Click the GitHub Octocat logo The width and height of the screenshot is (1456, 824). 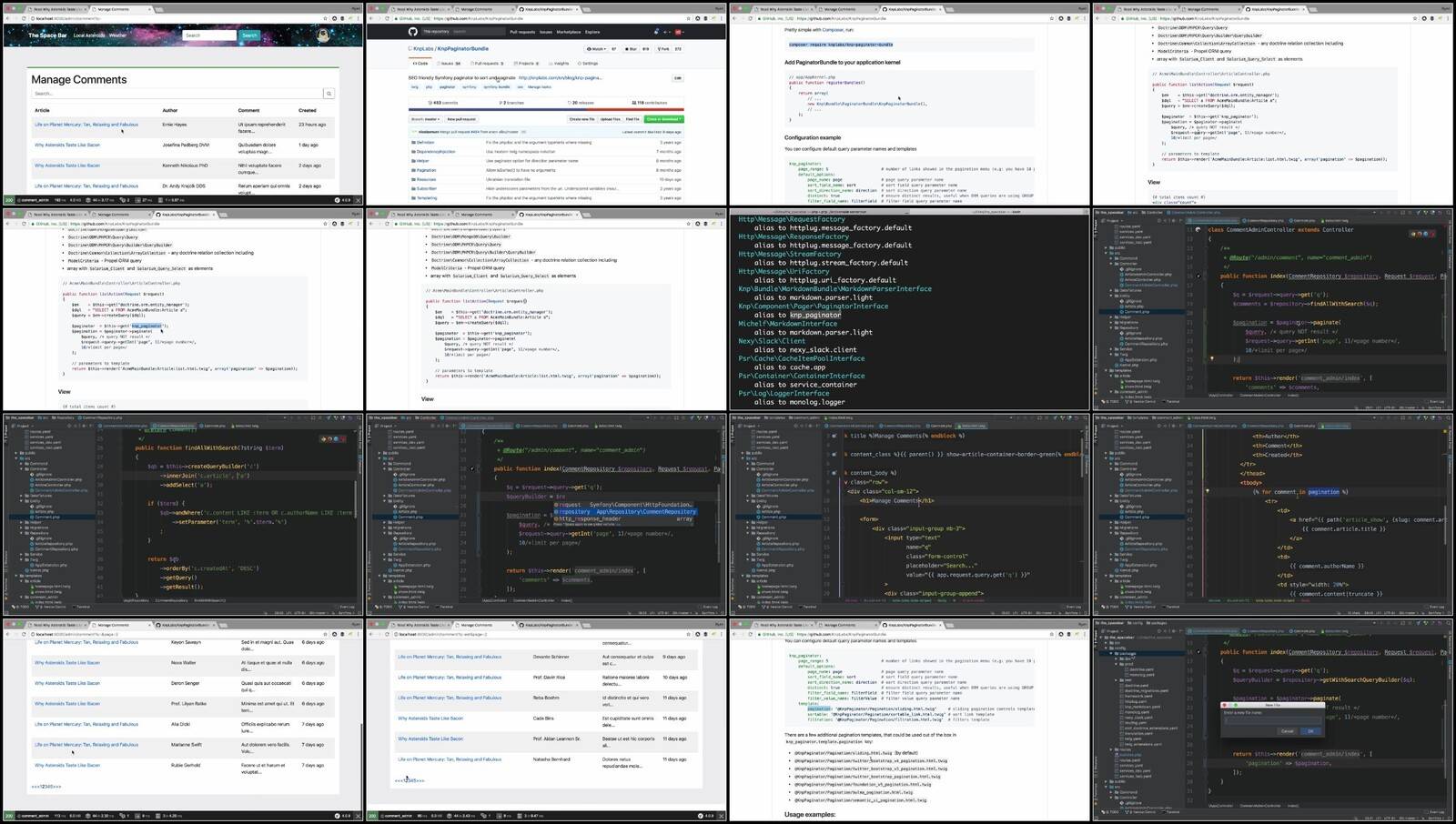(412, 32)
